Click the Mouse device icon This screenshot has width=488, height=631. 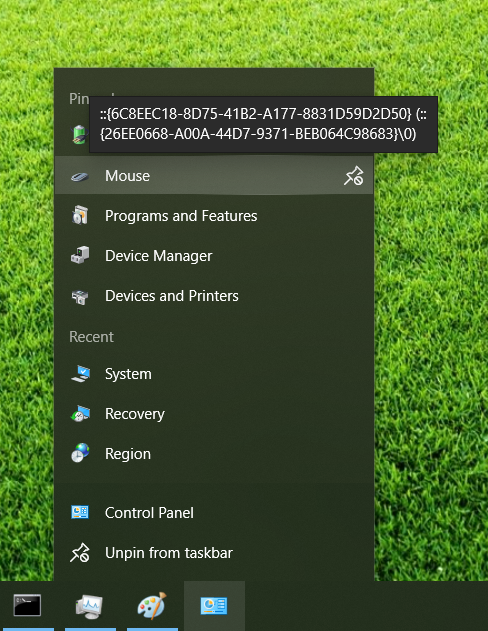pos(80,176)
